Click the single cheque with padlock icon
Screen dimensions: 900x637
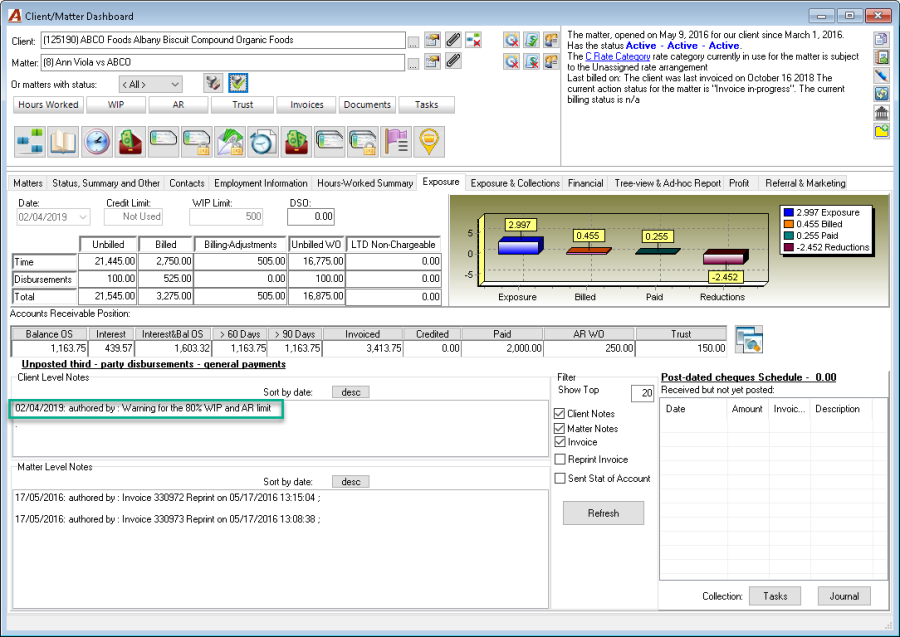(196, 141)
